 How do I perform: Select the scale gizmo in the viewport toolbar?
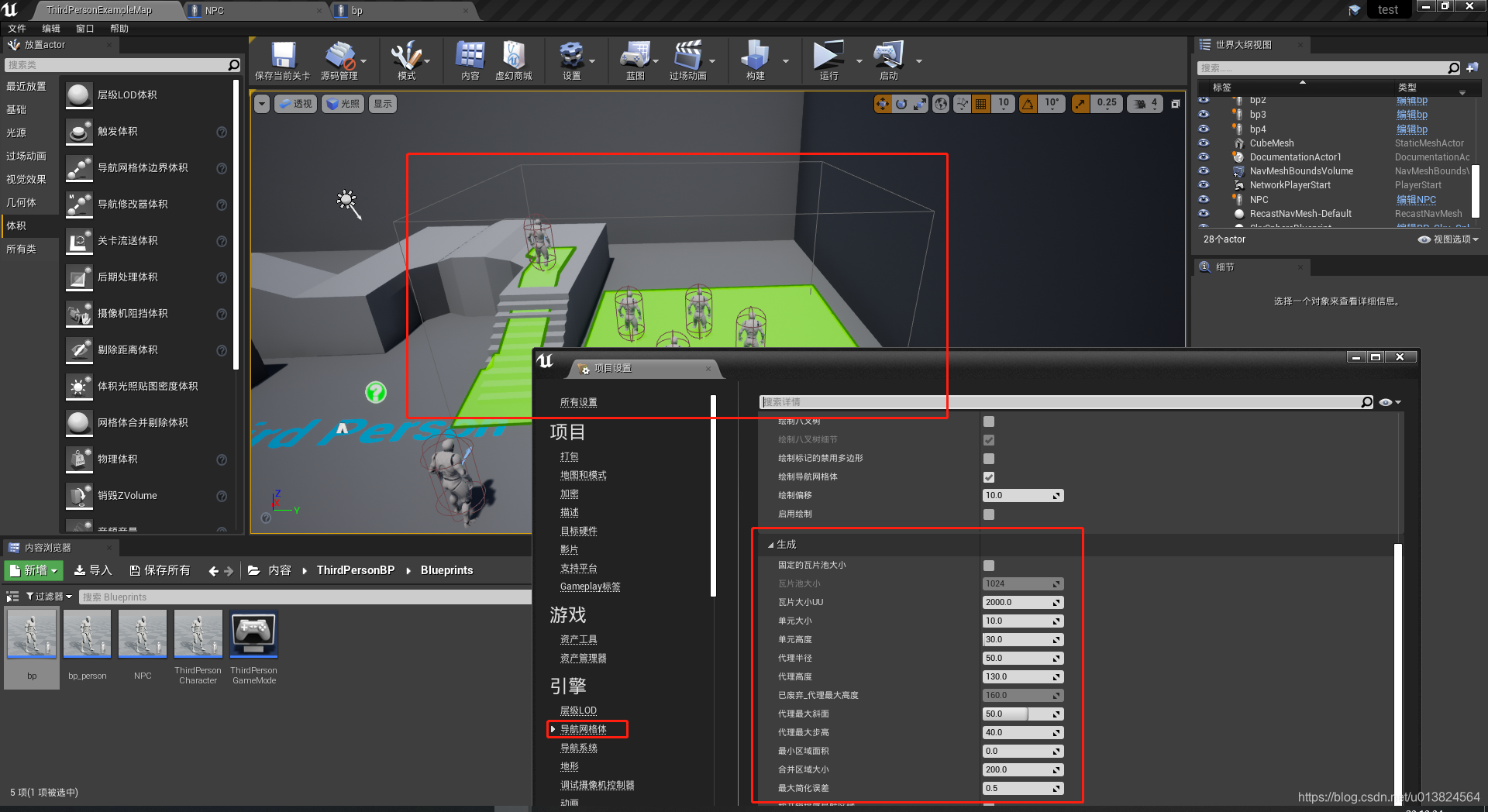coord(920,104)
